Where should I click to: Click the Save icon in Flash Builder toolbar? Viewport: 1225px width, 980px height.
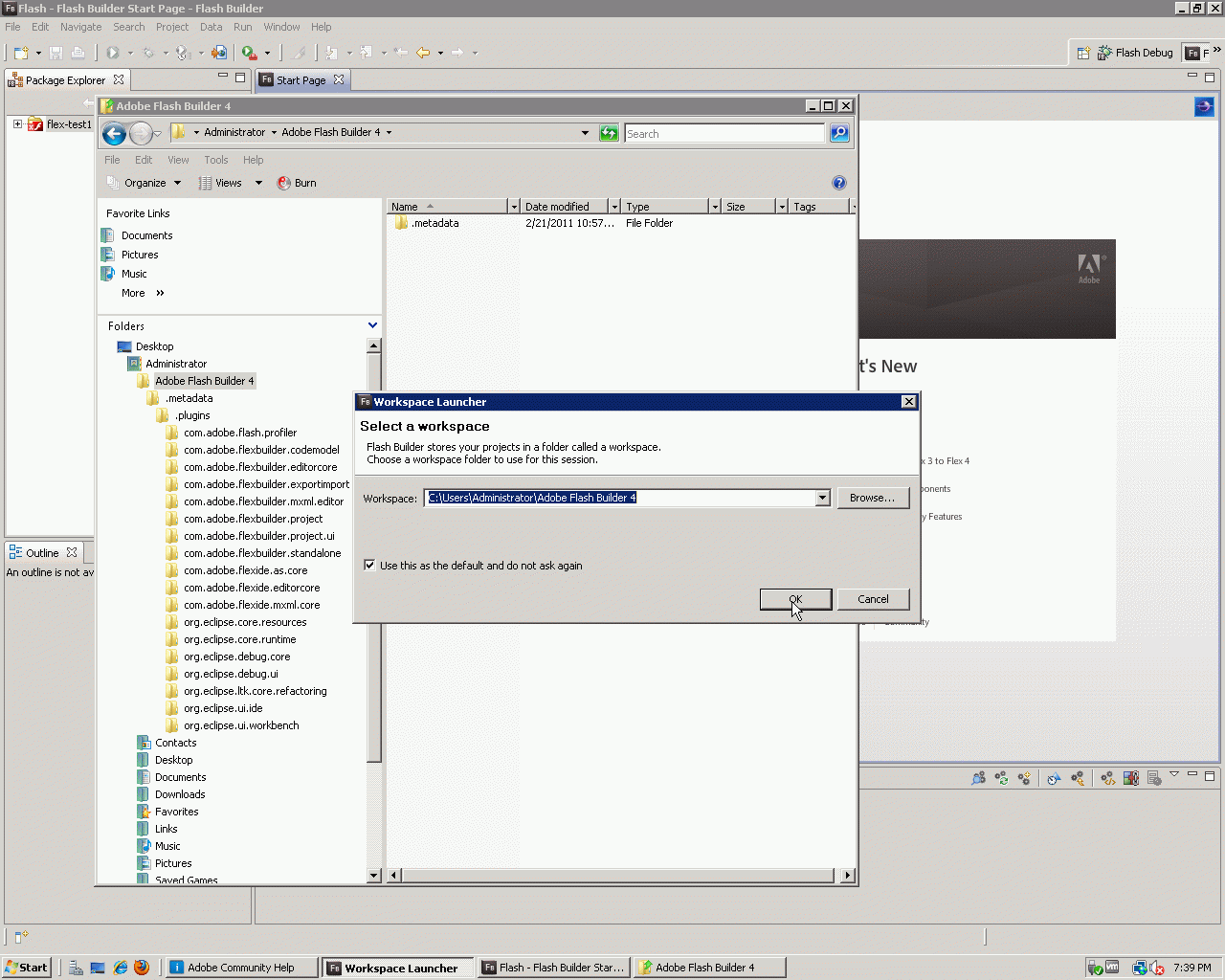[56, 53]
